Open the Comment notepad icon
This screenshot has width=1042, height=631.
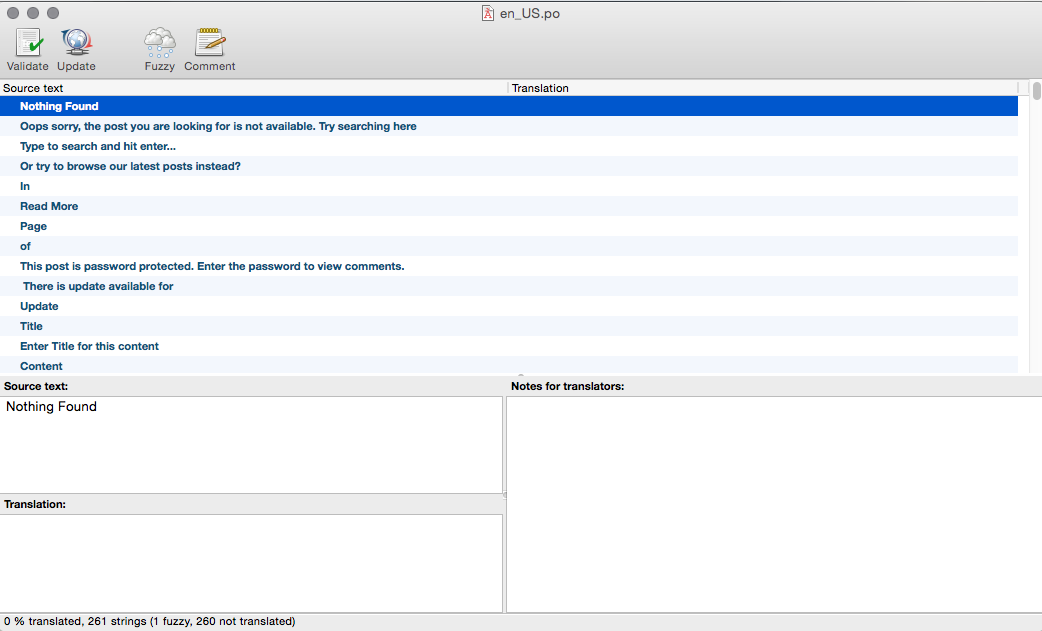[210, 43]
